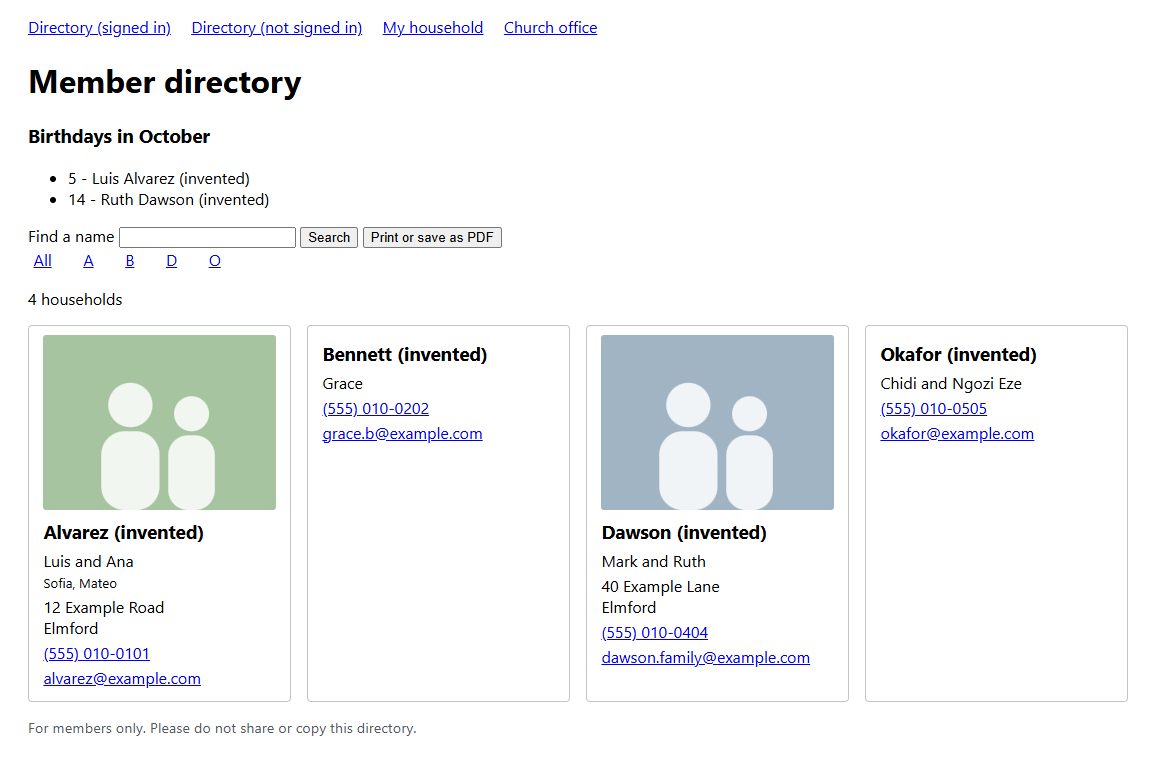Image resolution: width=1156 pixels, height=760 pixels.
Task: Click the children names "Sofia, Mateo"
Action: coord(80,584)
